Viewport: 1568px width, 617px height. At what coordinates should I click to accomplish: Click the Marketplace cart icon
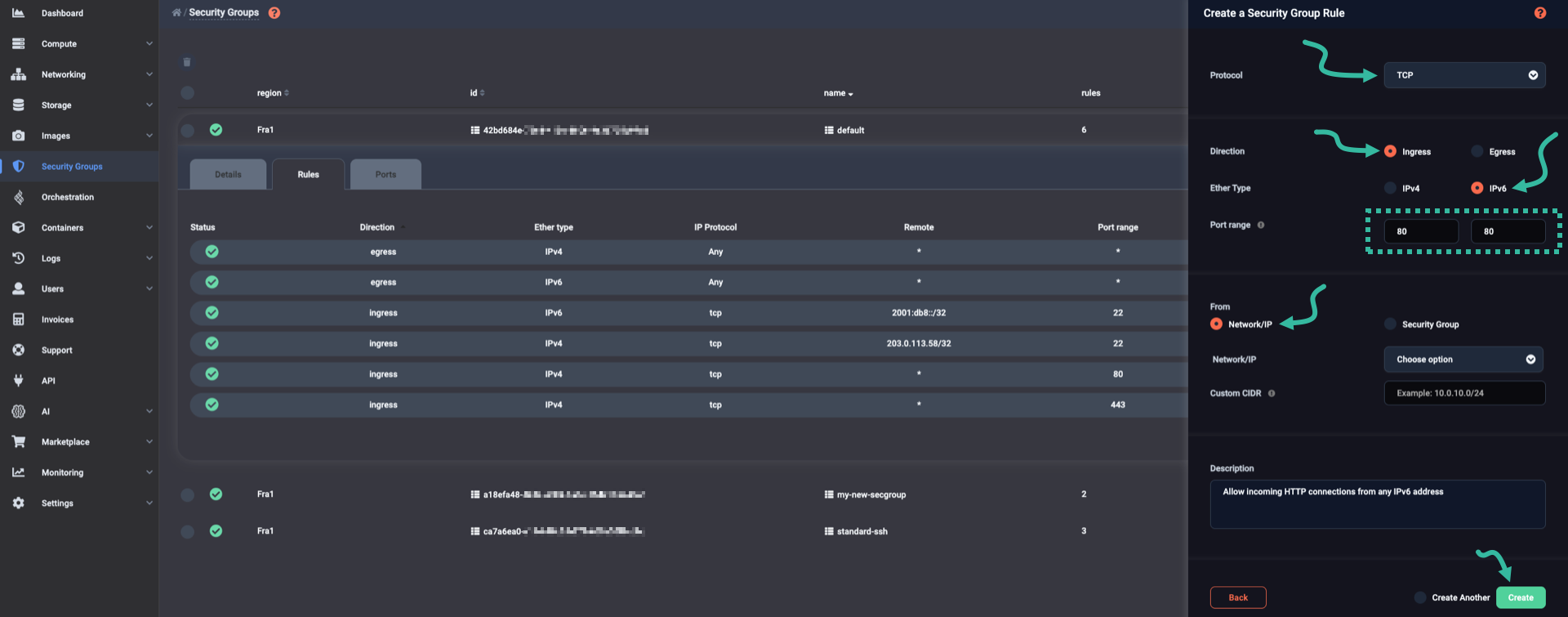18,442
